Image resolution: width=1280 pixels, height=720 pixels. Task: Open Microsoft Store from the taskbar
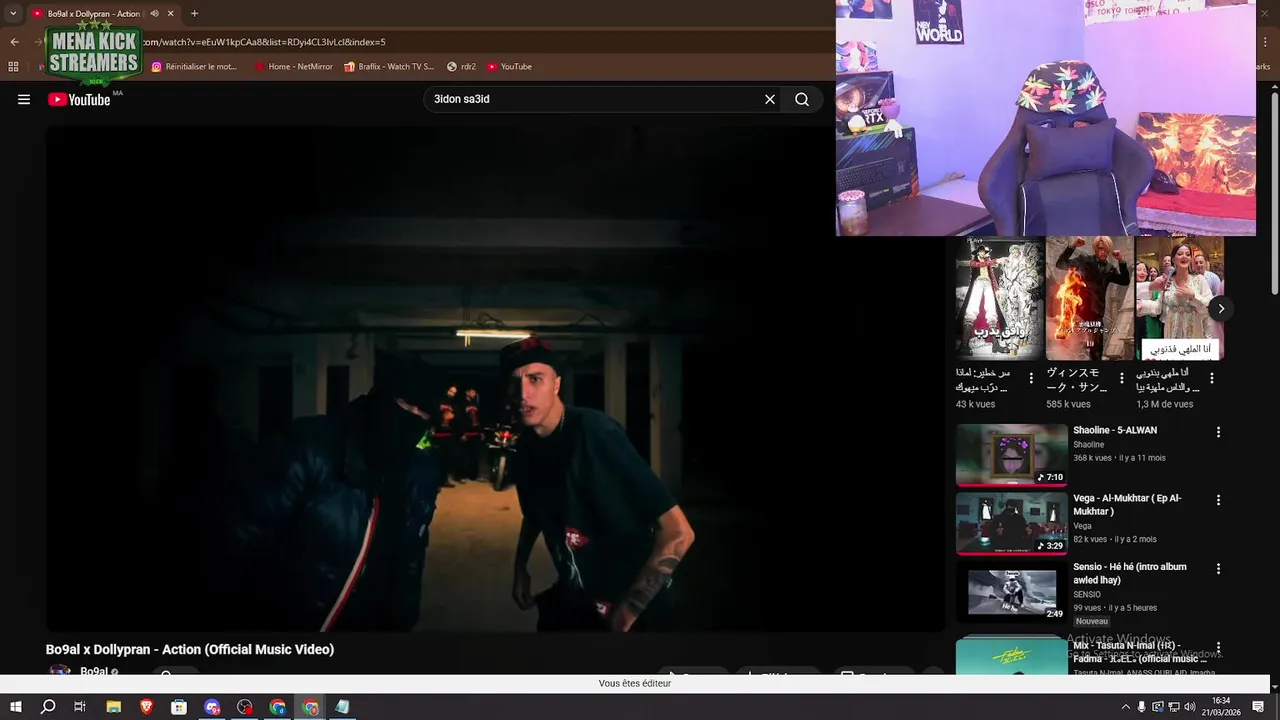tap(179, 707)
